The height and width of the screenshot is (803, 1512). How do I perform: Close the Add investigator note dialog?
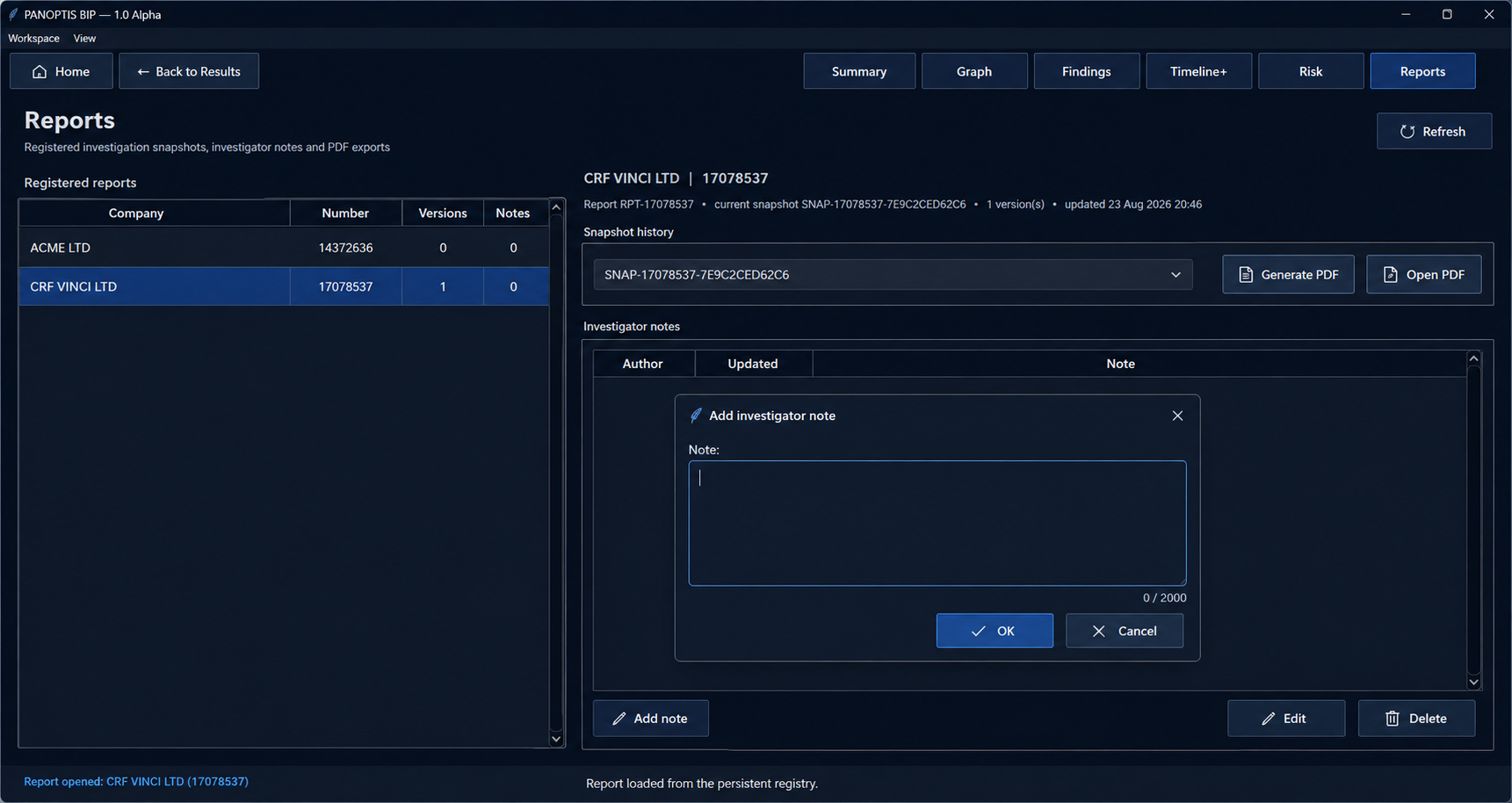coord(1178,416)
